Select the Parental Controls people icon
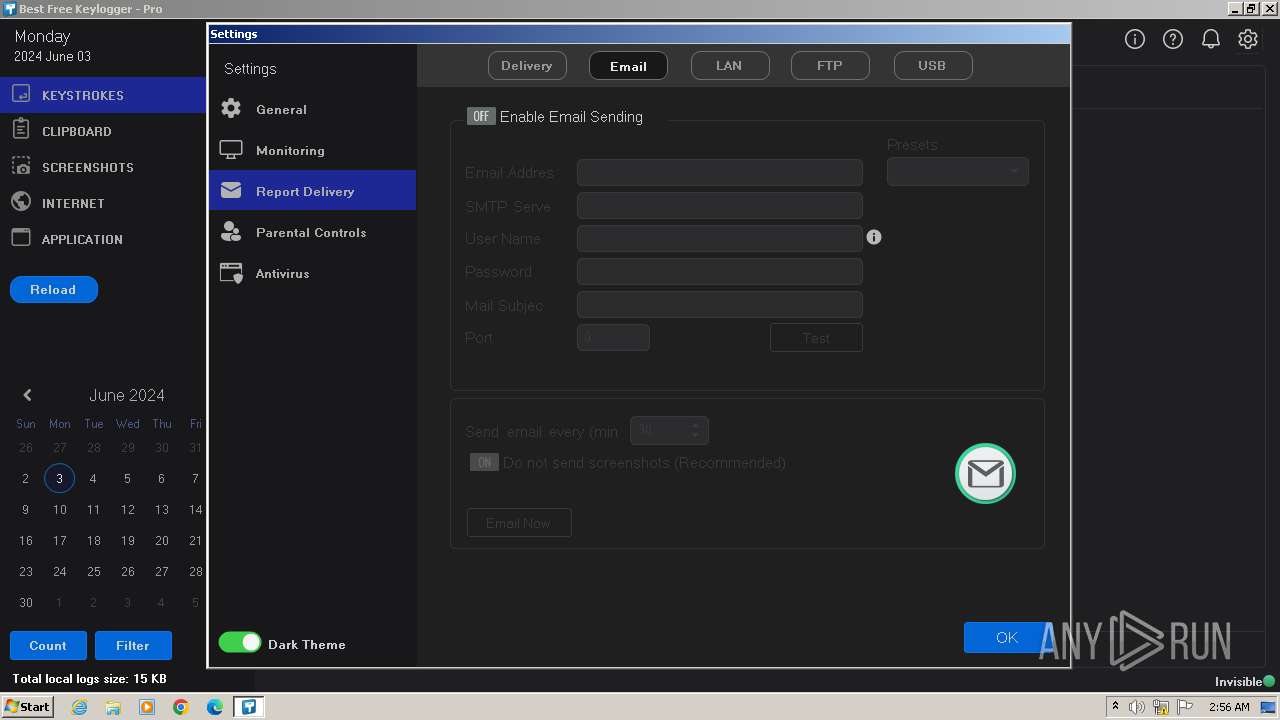Image resolution: width=1280 pixels, height=720 pixels. [231, 232]
